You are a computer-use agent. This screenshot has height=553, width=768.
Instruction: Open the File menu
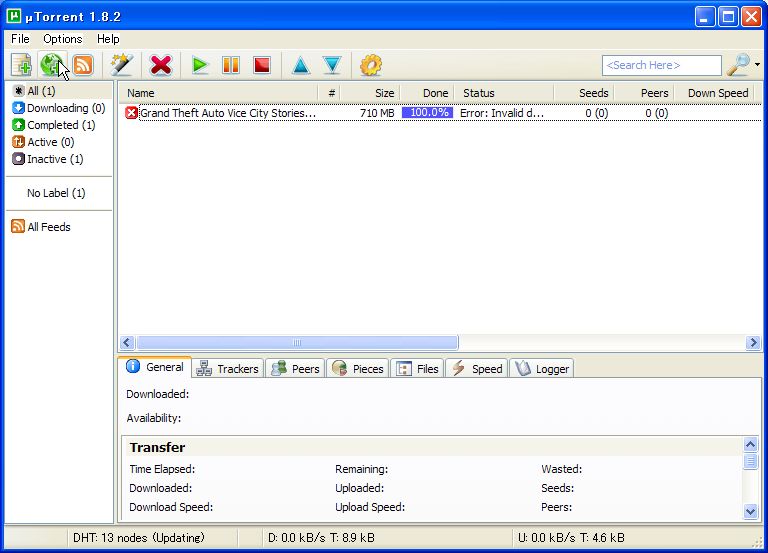tap(20, 39)
